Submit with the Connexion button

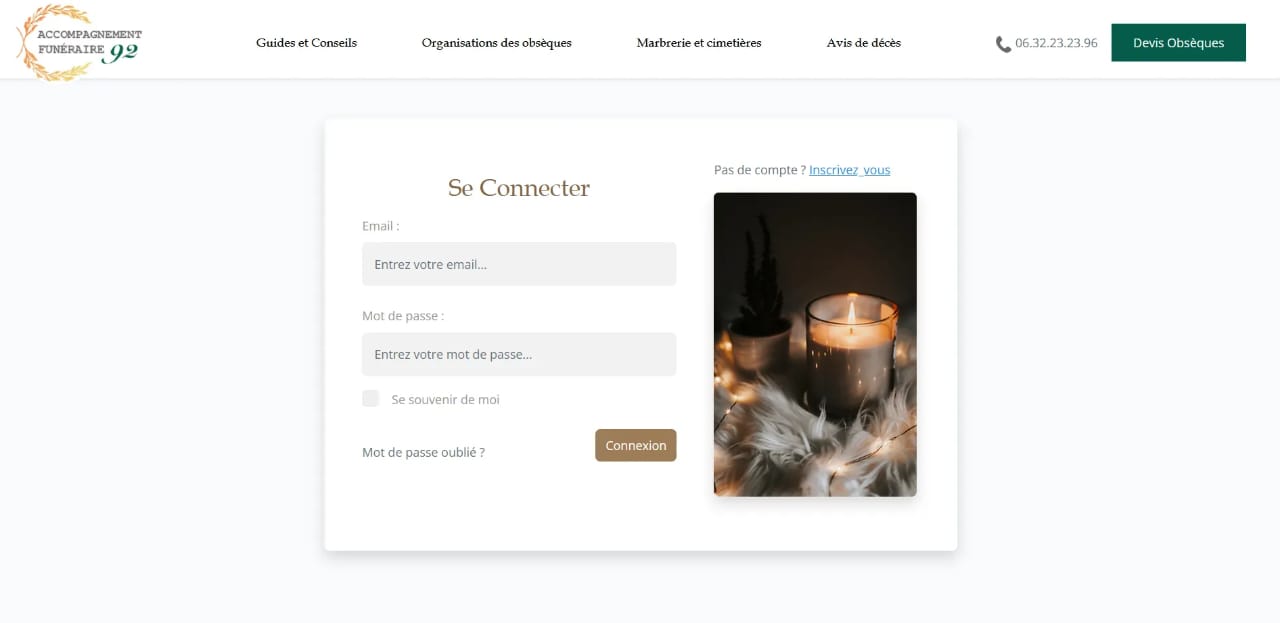[x=636, y=445]
